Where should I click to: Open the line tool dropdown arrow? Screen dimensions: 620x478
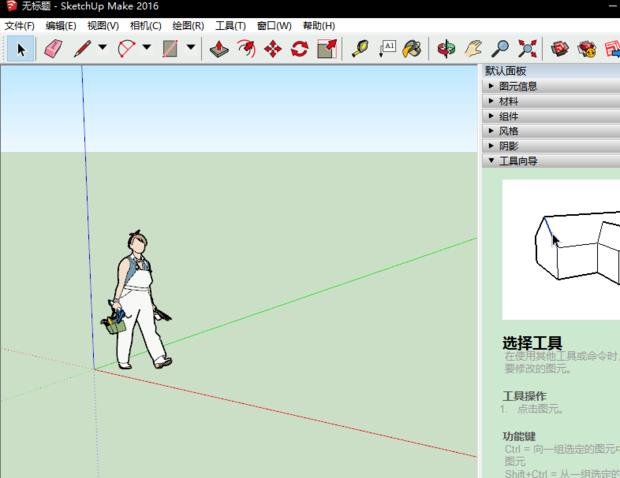pos(102,47)
